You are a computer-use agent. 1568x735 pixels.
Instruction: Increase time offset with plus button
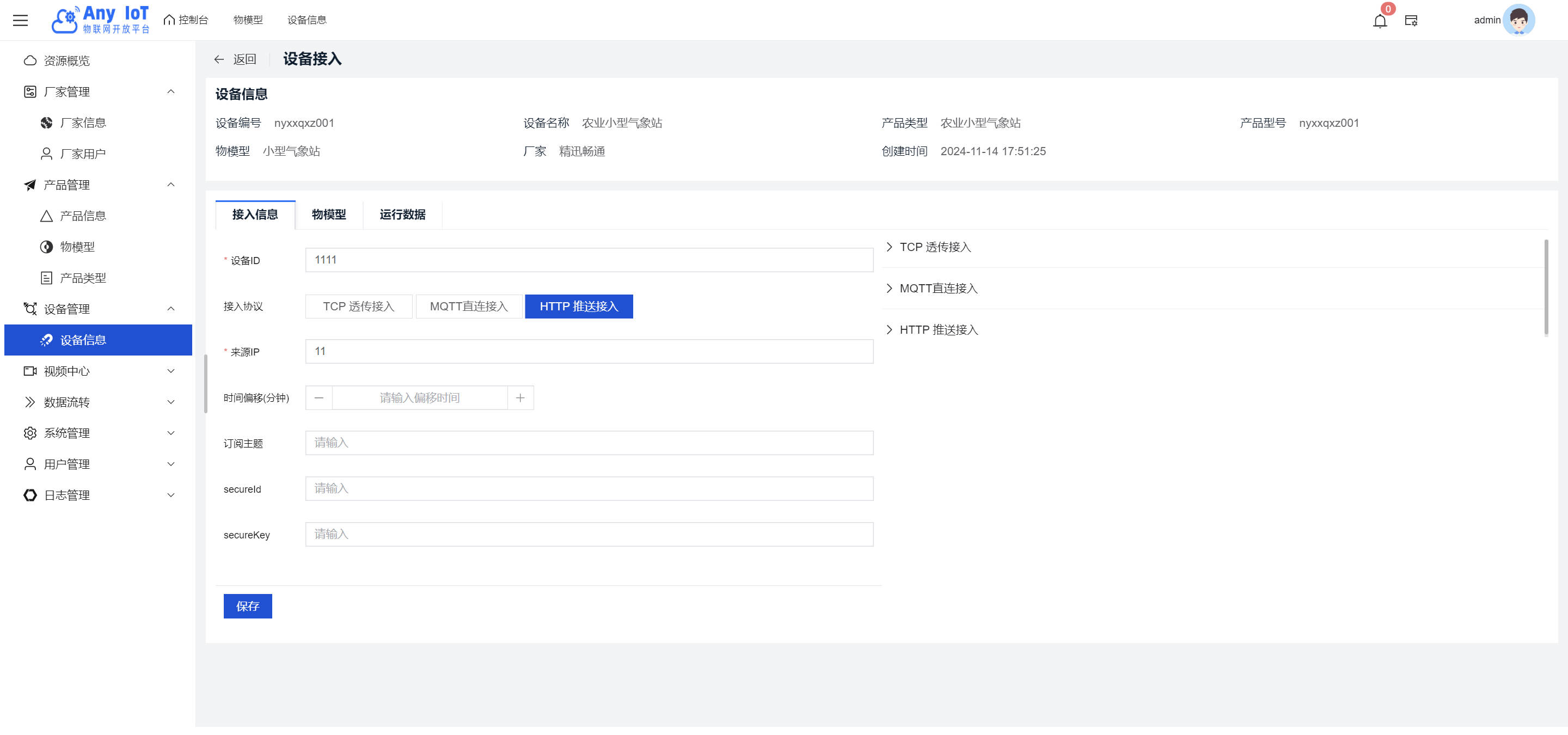click(520, 398)
